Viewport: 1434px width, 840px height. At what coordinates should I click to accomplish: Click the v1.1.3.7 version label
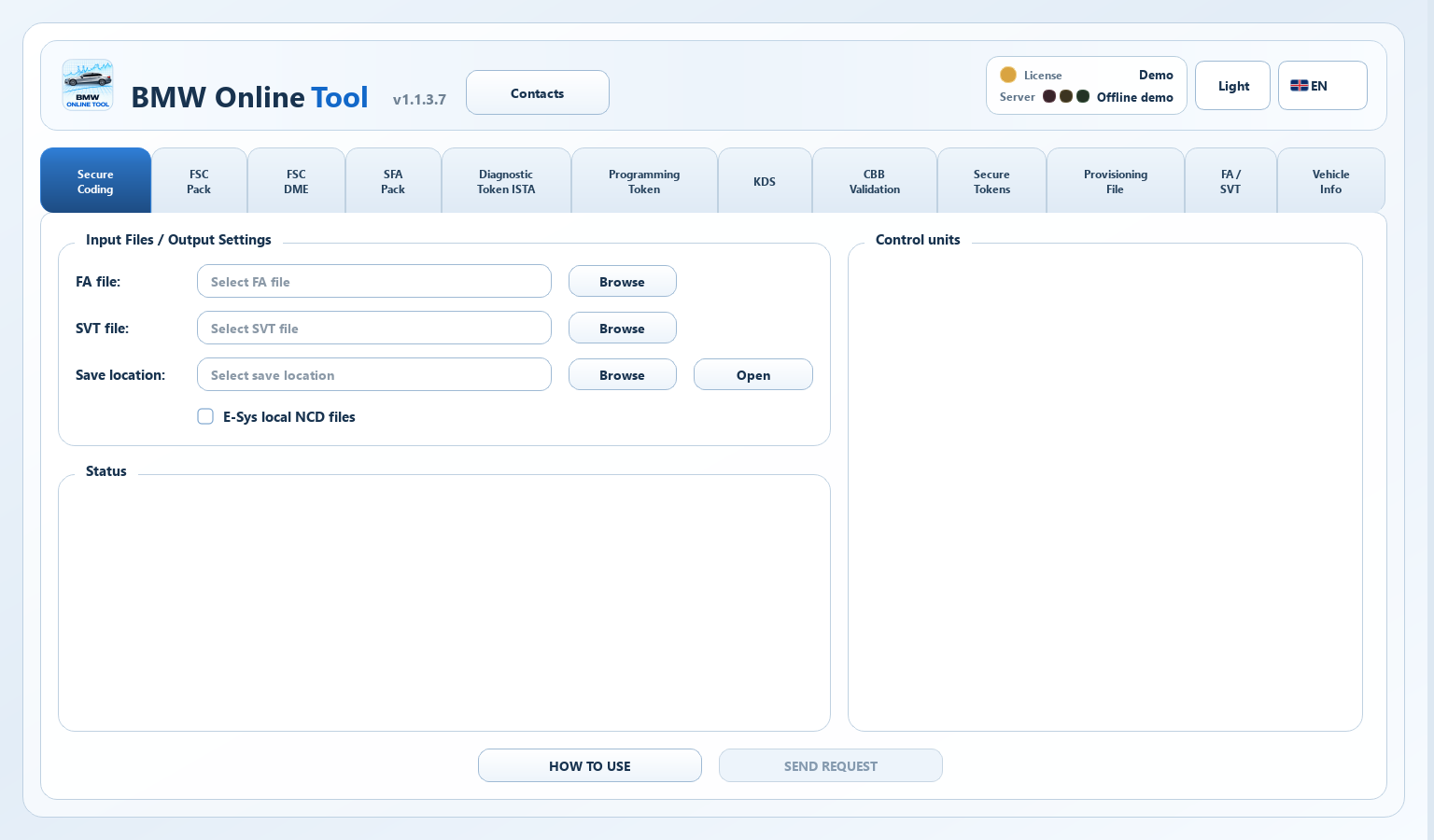[419, 99]
